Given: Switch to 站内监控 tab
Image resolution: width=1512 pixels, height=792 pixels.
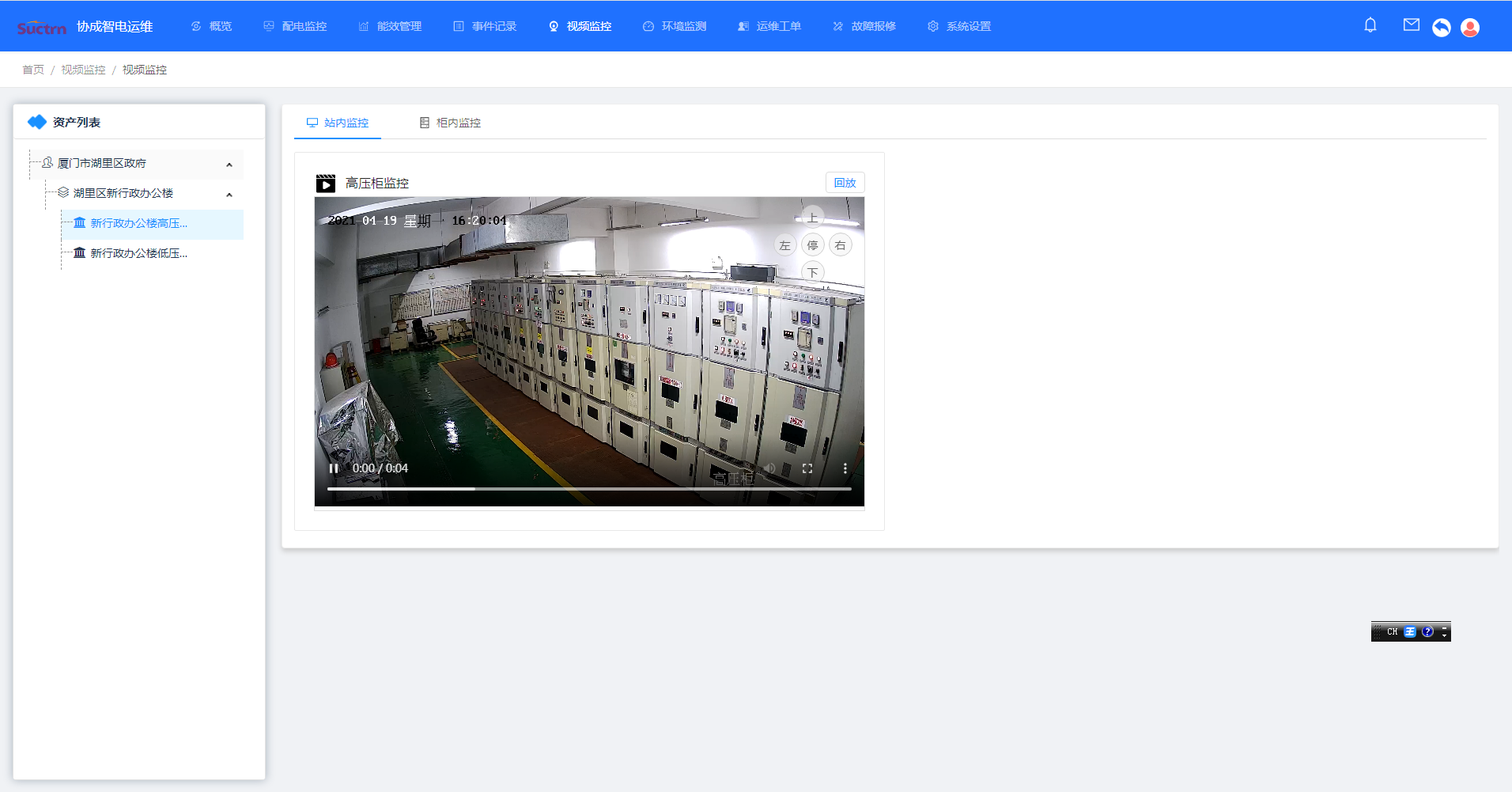Looking at the screenshot, I should click(x=338, y=123).
